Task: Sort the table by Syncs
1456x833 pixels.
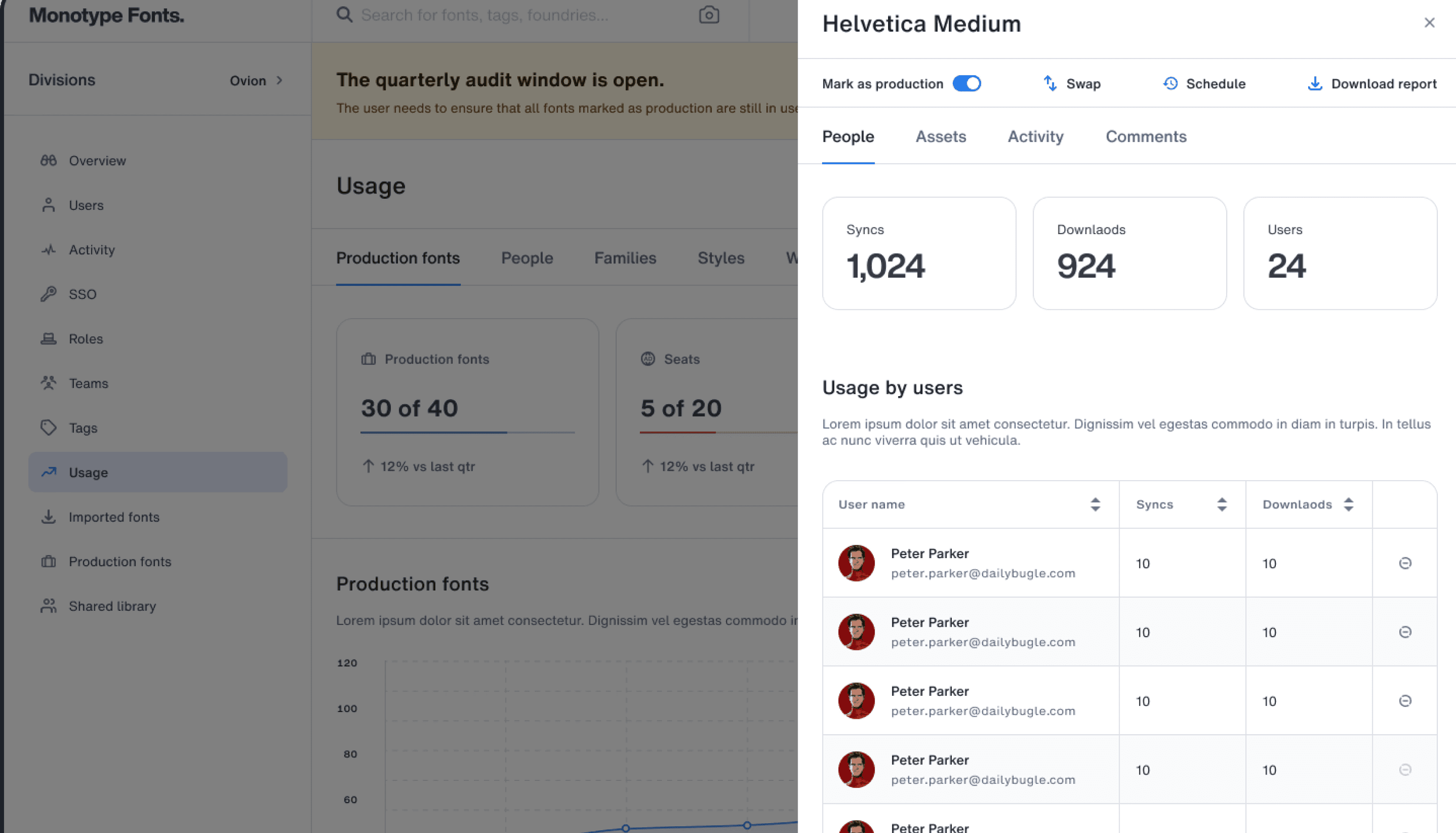Action: click(1221, 505)
